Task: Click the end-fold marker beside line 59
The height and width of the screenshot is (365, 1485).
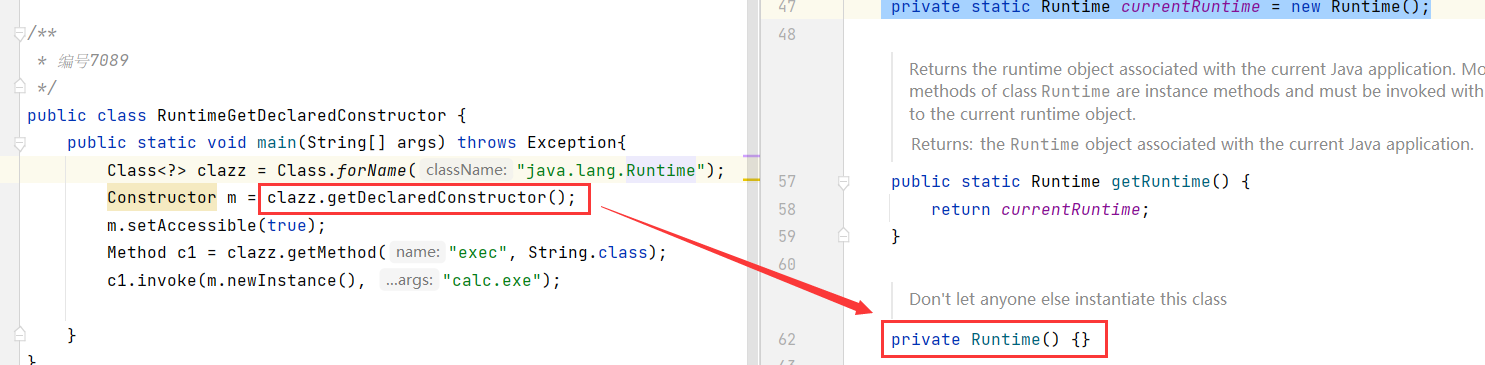Action: (x=843, y=237)
